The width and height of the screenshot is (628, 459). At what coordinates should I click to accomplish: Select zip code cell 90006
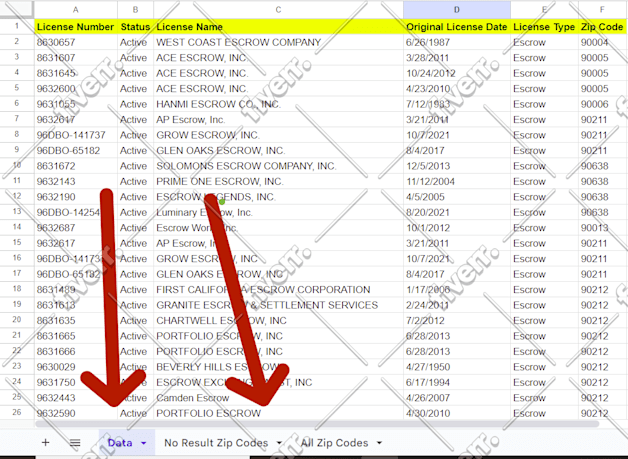tap(602, 104)
